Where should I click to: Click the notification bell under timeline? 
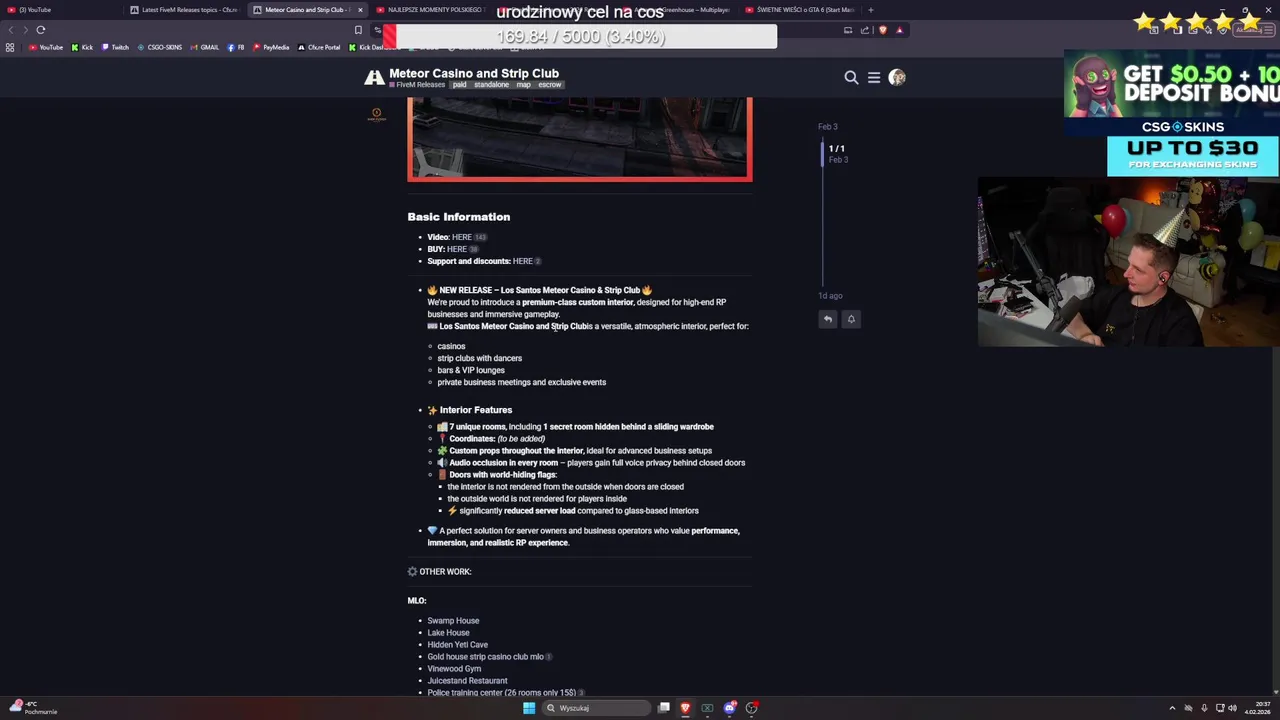(x=851, y=319)
